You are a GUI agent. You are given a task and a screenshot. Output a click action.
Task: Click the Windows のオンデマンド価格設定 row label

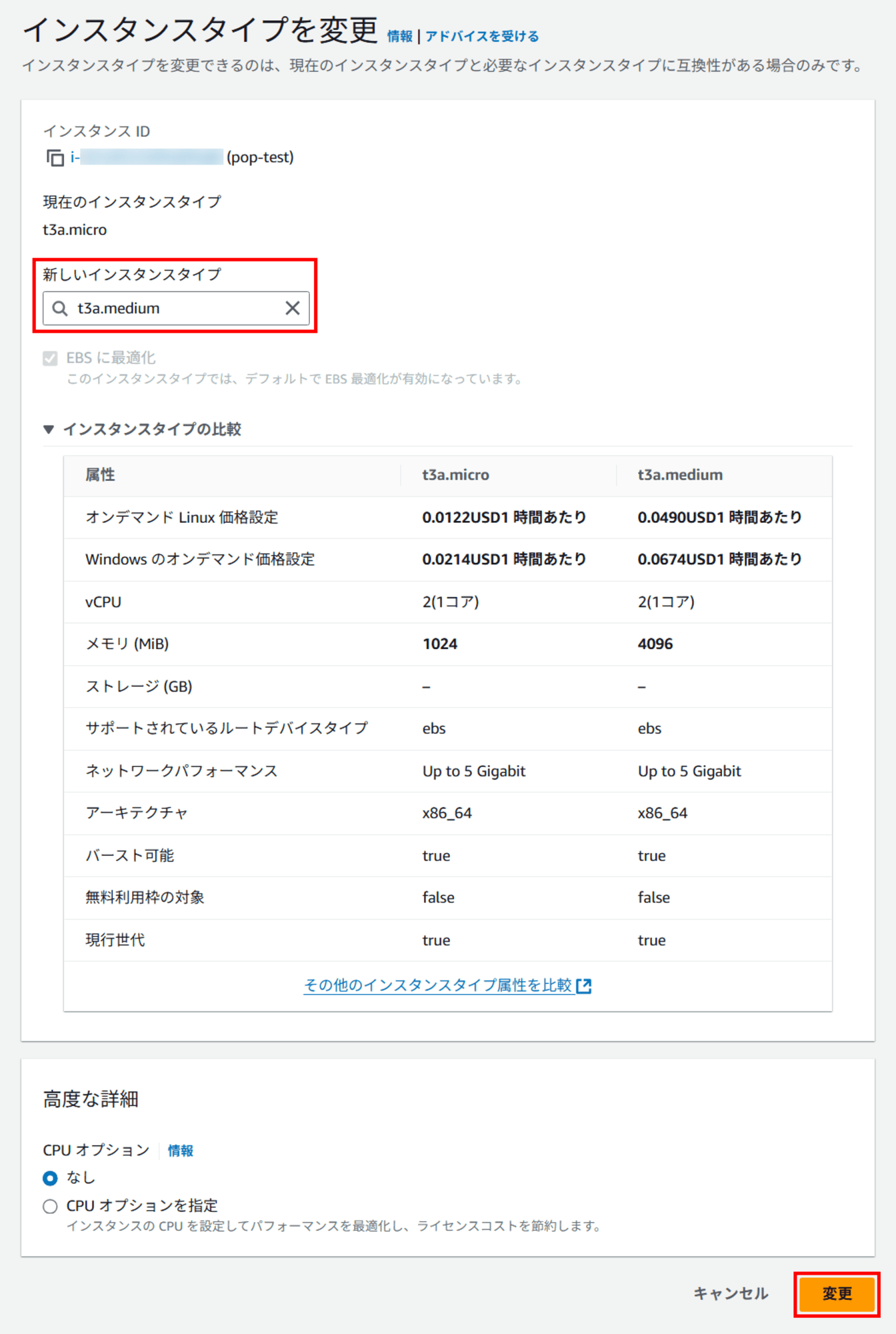pyautogui.click(x=200, y=559)
